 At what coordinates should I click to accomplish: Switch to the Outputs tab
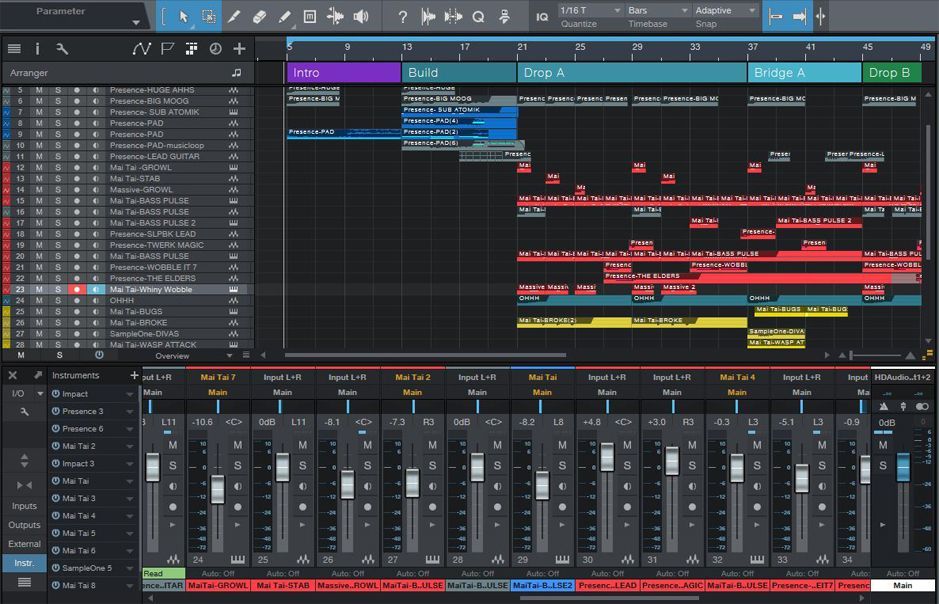22,524
